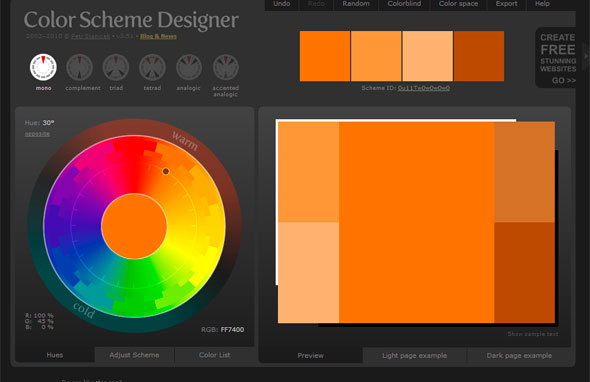
Task: Choose the triad scheme icon
Action: [x=116, y=67]
